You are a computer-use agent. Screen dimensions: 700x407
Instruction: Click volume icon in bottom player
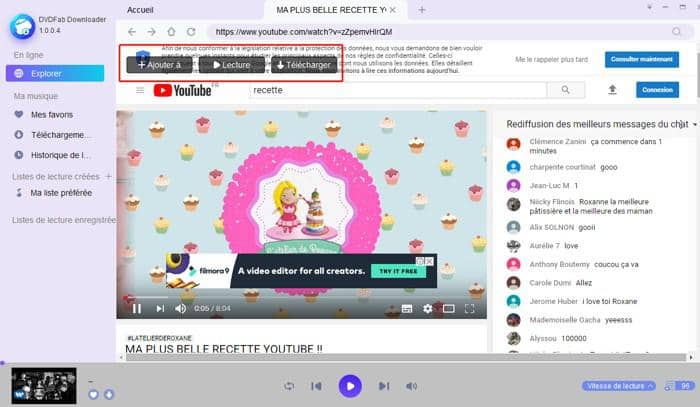tap(412, 386)
